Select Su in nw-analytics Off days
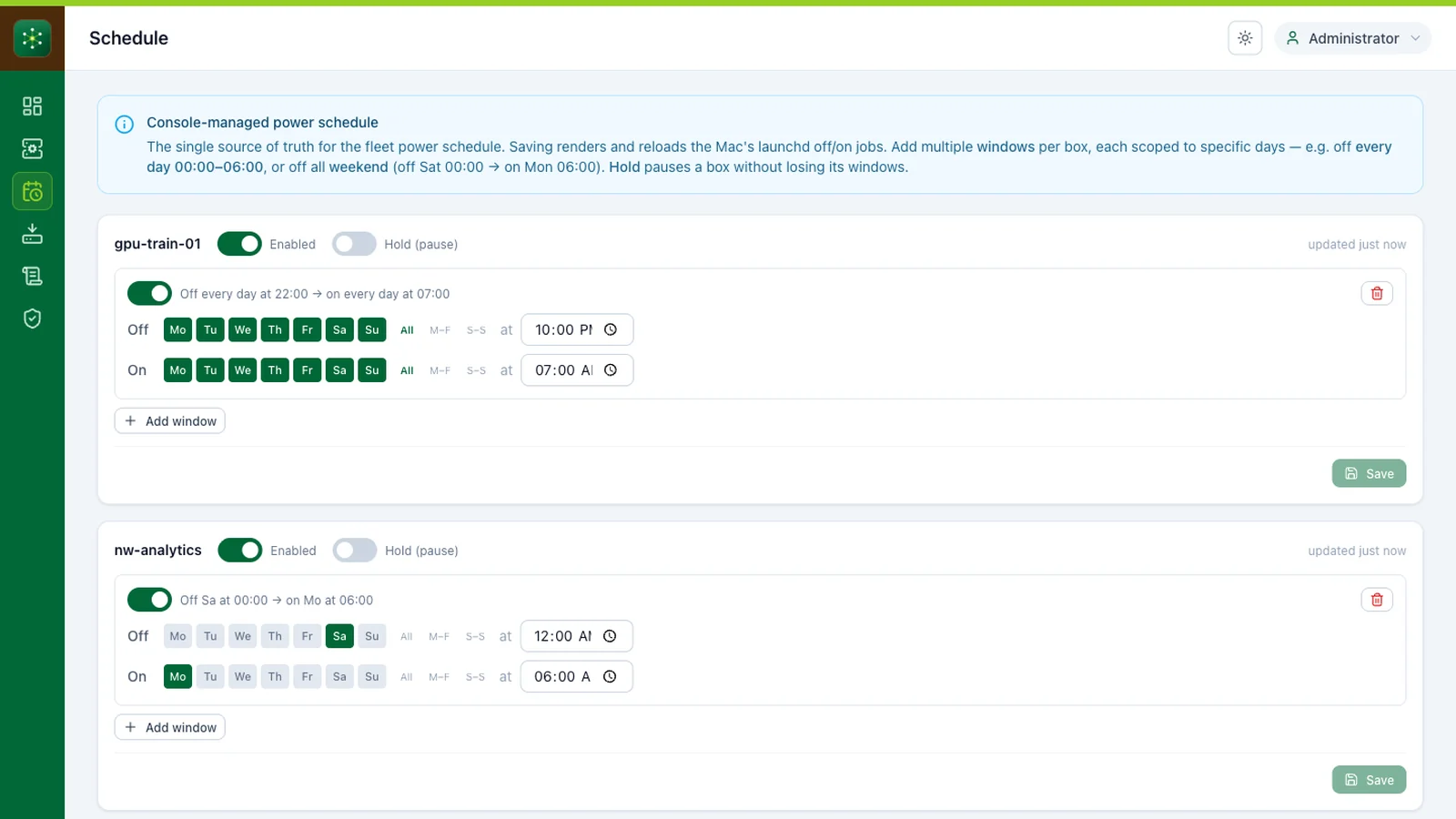1456x819 pixels. [x=372, y=636]
